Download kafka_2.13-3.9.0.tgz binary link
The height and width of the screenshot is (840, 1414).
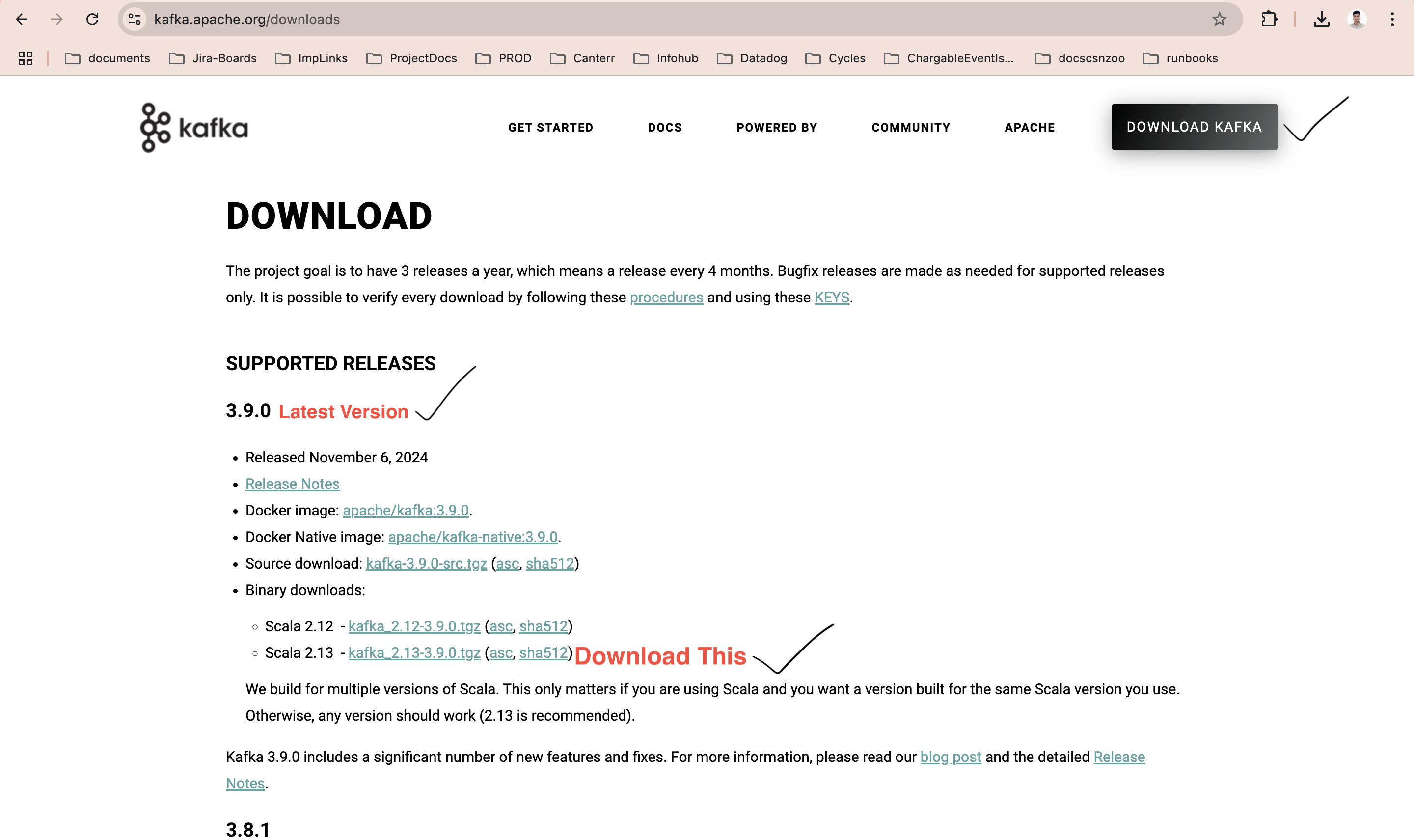[414, 652]
